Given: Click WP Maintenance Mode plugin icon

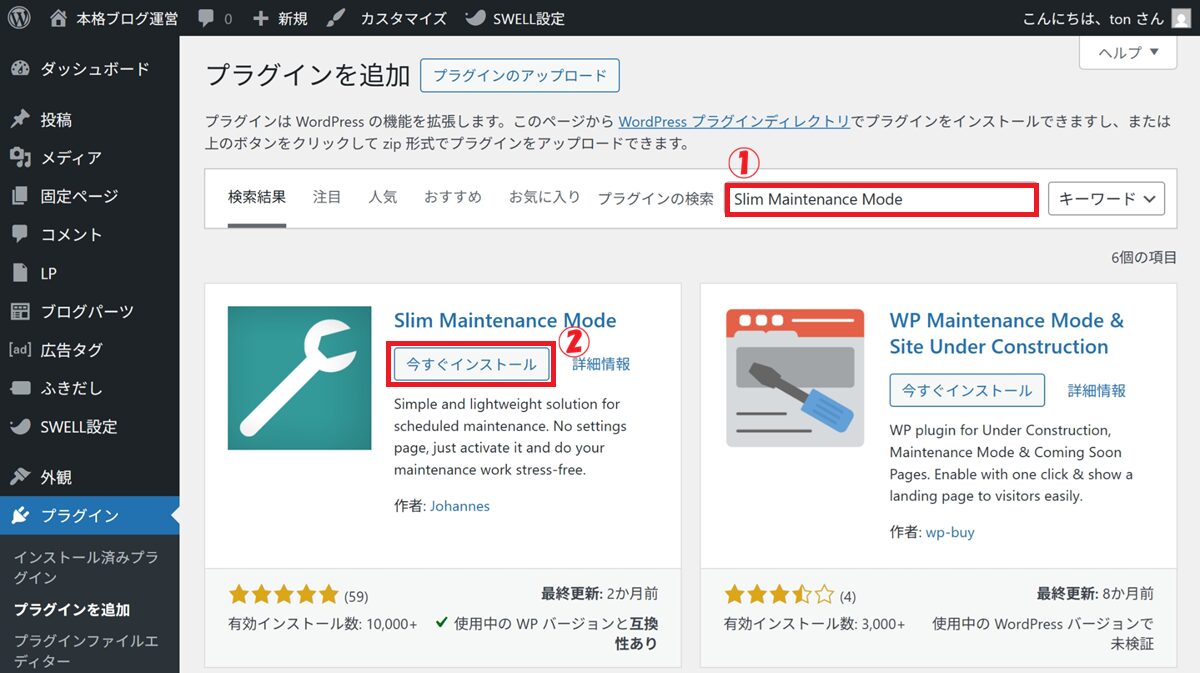Looking at the screenshot, I should (x=794, y=378).
